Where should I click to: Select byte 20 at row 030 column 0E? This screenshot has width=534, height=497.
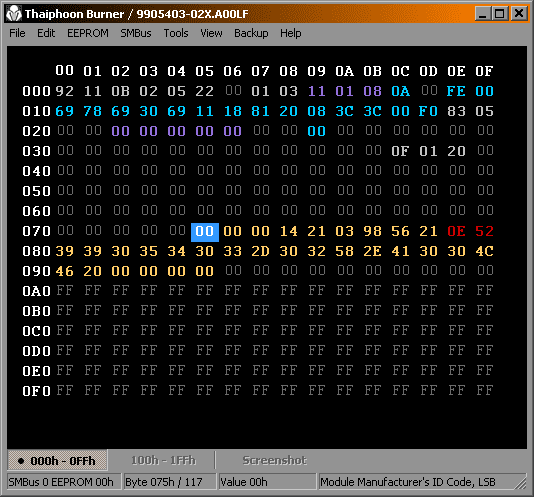tap(456, 151)
